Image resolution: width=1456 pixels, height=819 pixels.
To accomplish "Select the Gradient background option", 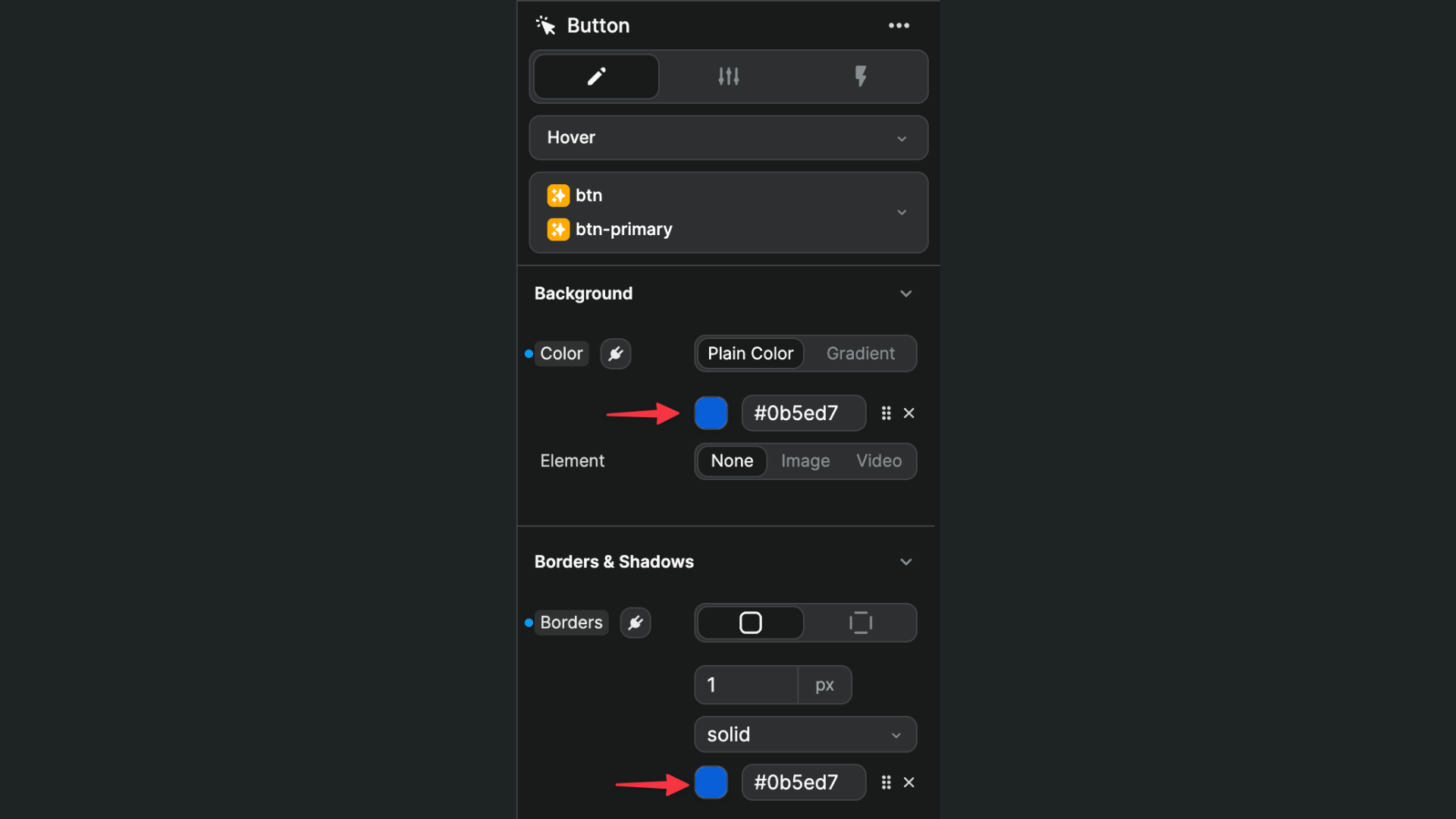I will click(860, 353).
